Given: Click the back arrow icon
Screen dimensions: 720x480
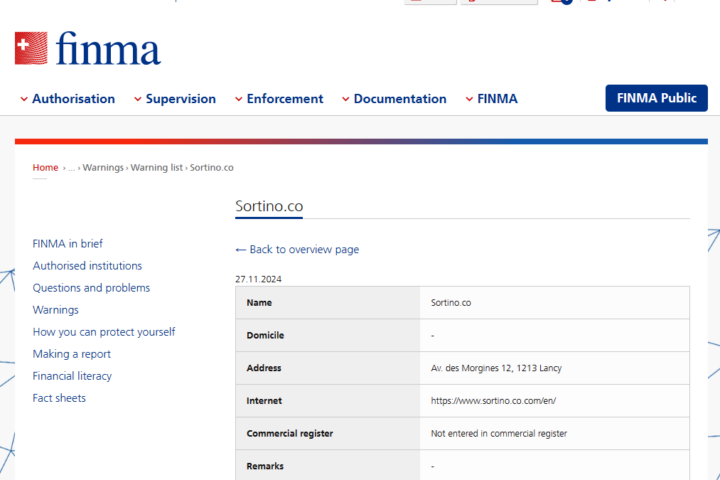Looking at the screenshot, I should coord(241,249).
